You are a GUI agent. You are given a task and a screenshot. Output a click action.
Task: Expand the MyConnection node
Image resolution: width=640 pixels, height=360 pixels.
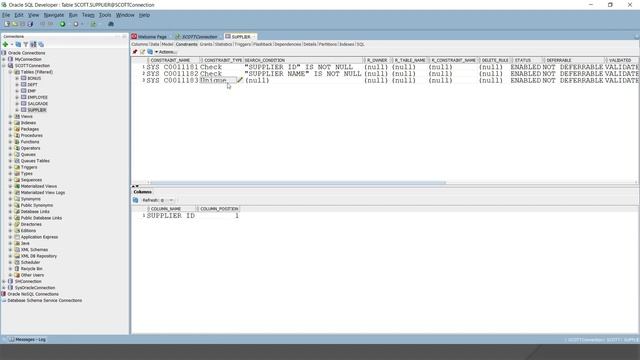(x=4, y=59)
